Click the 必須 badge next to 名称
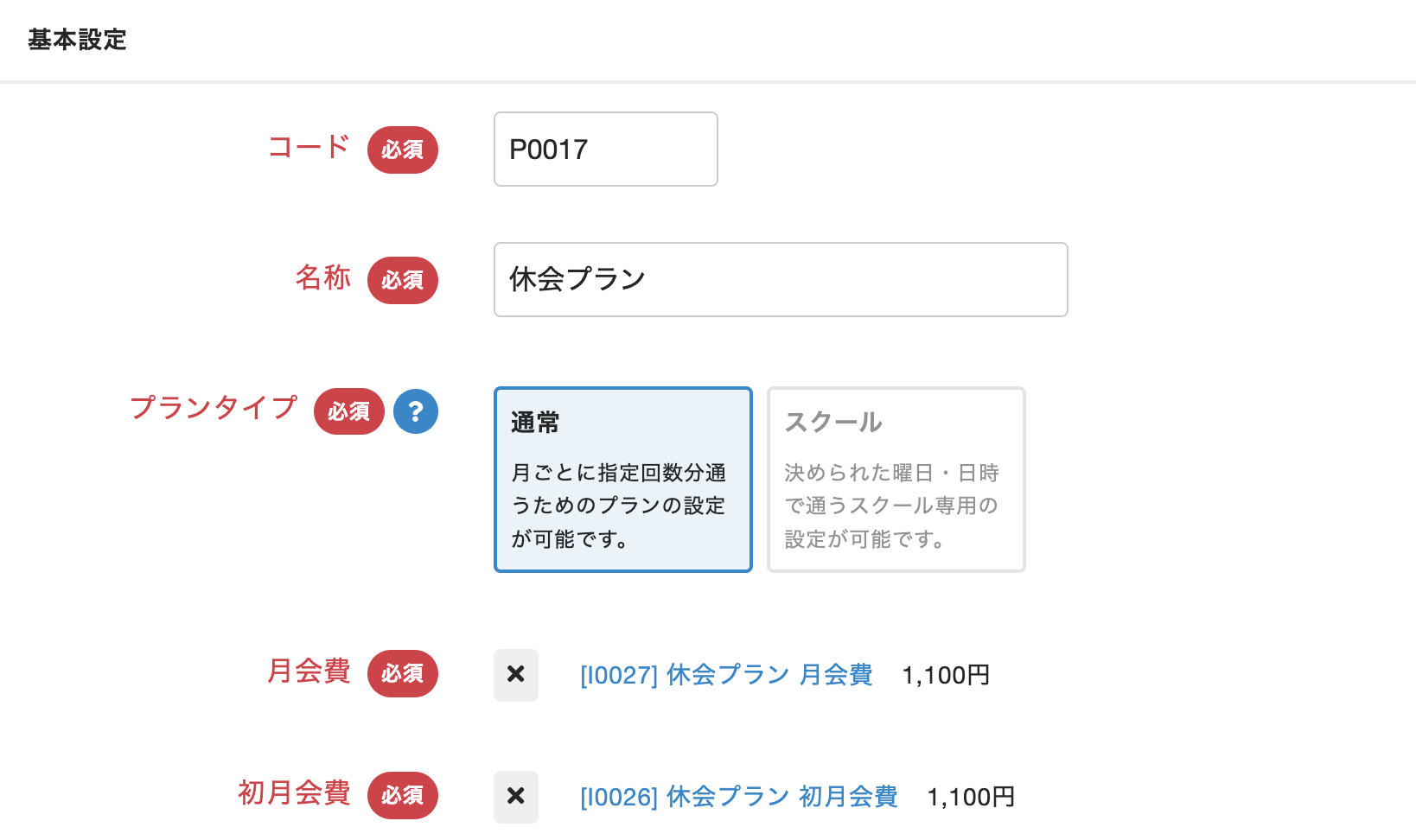This screenshot has height=840, width=1416. 403,281
